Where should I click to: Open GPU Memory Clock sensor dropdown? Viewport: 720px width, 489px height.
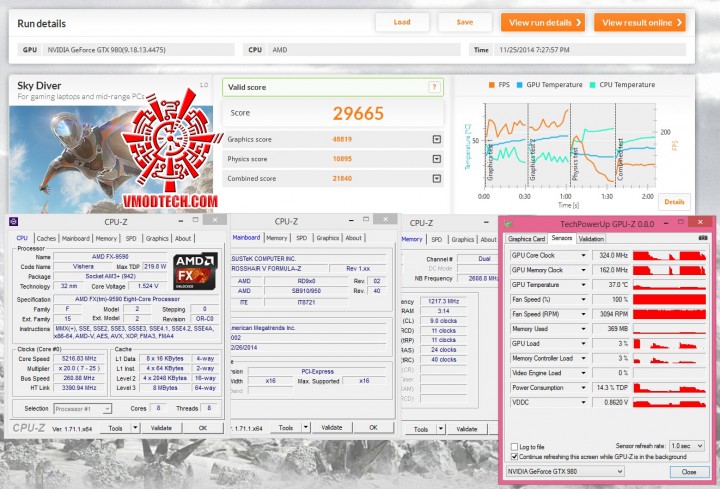pyautogui.click(x=584, y=270)
